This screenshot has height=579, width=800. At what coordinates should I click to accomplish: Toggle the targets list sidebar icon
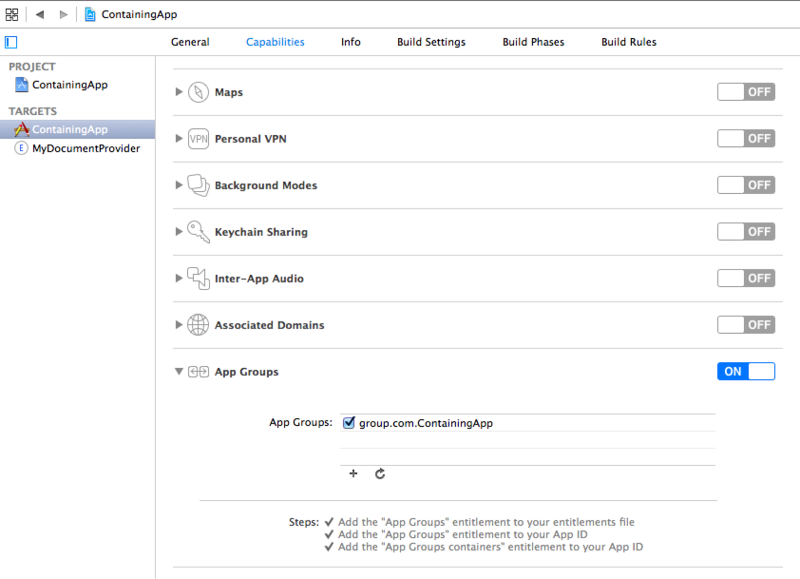pos(11,42)
